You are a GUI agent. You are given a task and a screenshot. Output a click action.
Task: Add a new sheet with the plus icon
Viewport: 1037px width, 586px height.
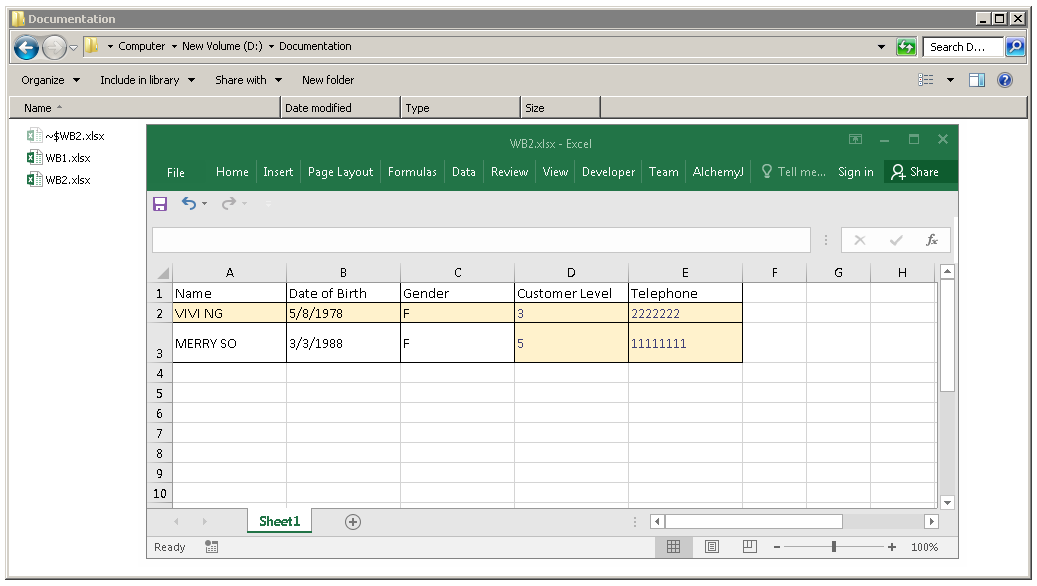(x=352, y=521)
